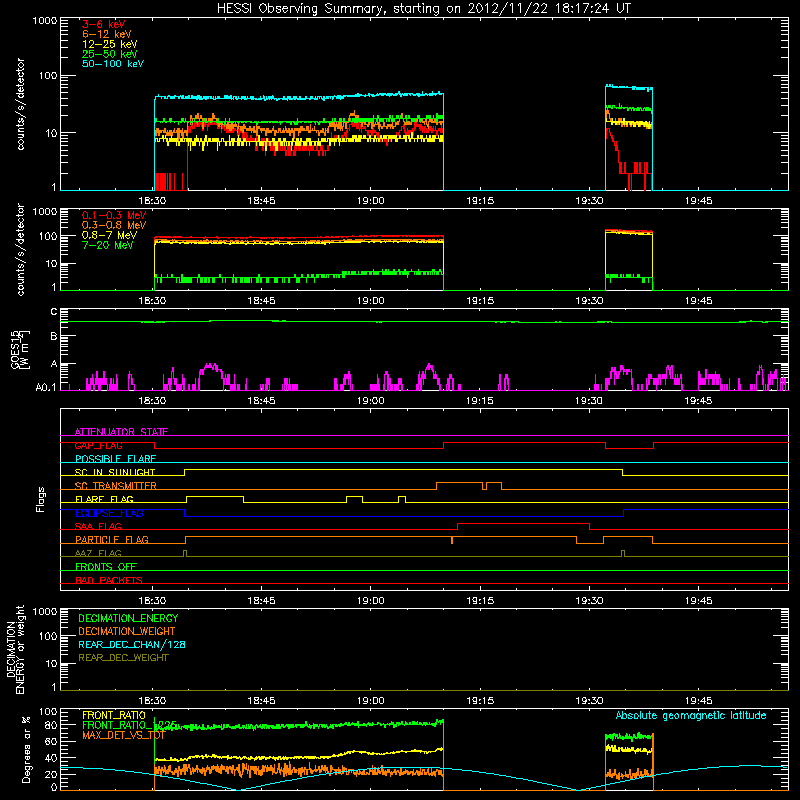Click 19:00 tick label under keV plot
This screenshot has width=800, height=800.
[x=370, y=201]
